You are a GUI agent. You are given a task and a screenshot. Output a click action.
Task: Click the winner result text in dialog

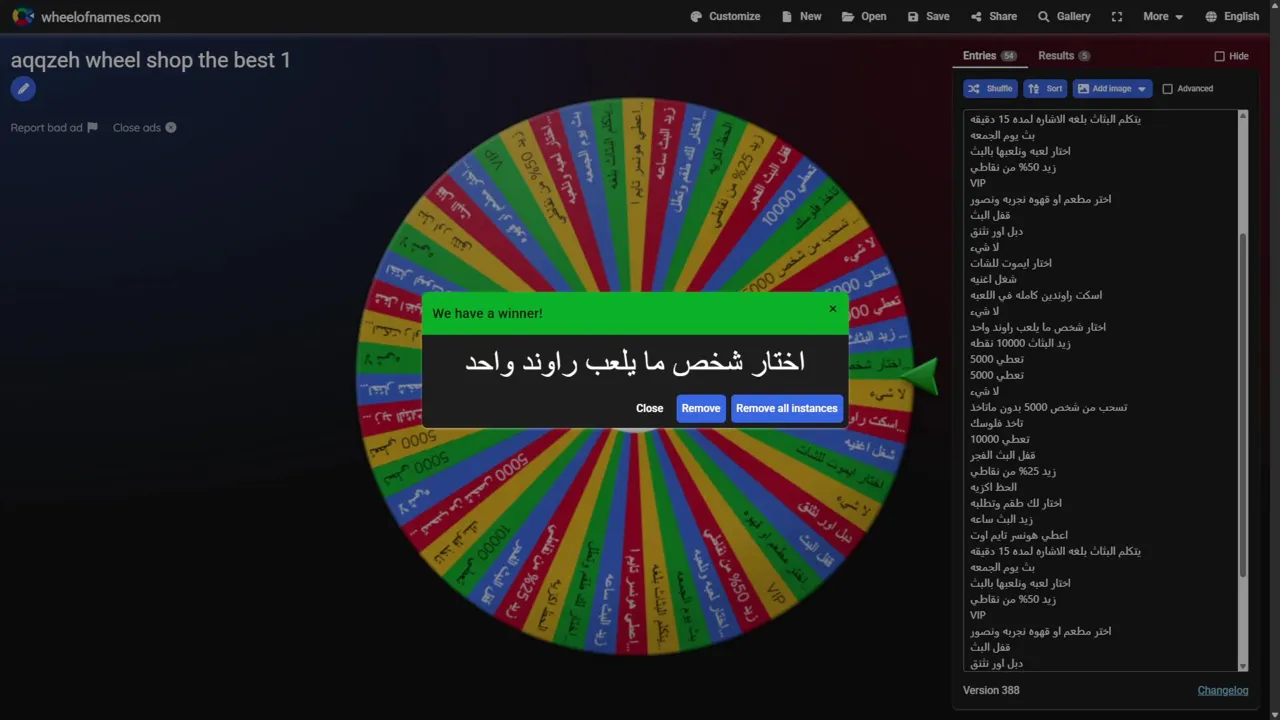pos(635,362)
